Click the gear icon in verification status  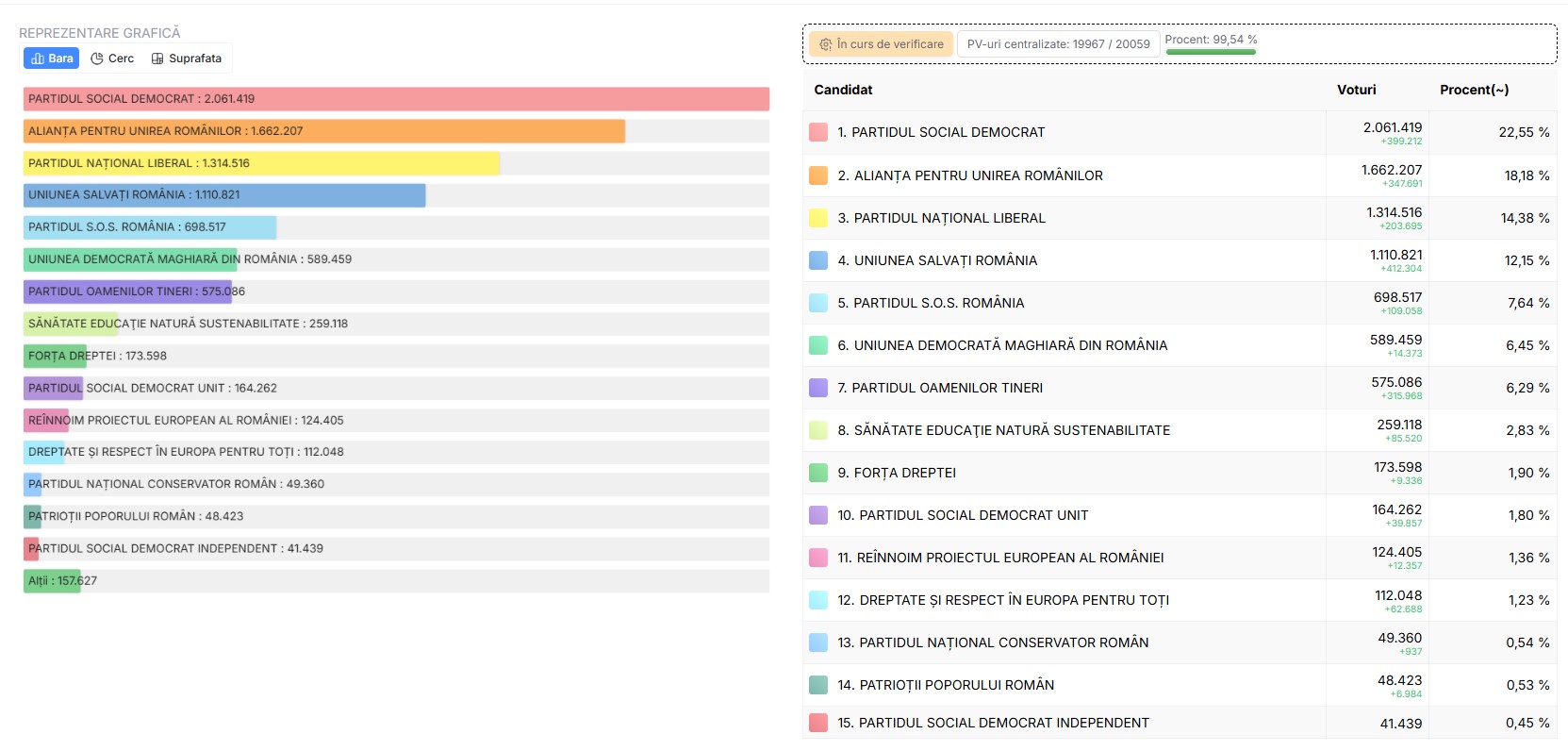[x=826, y=44]
